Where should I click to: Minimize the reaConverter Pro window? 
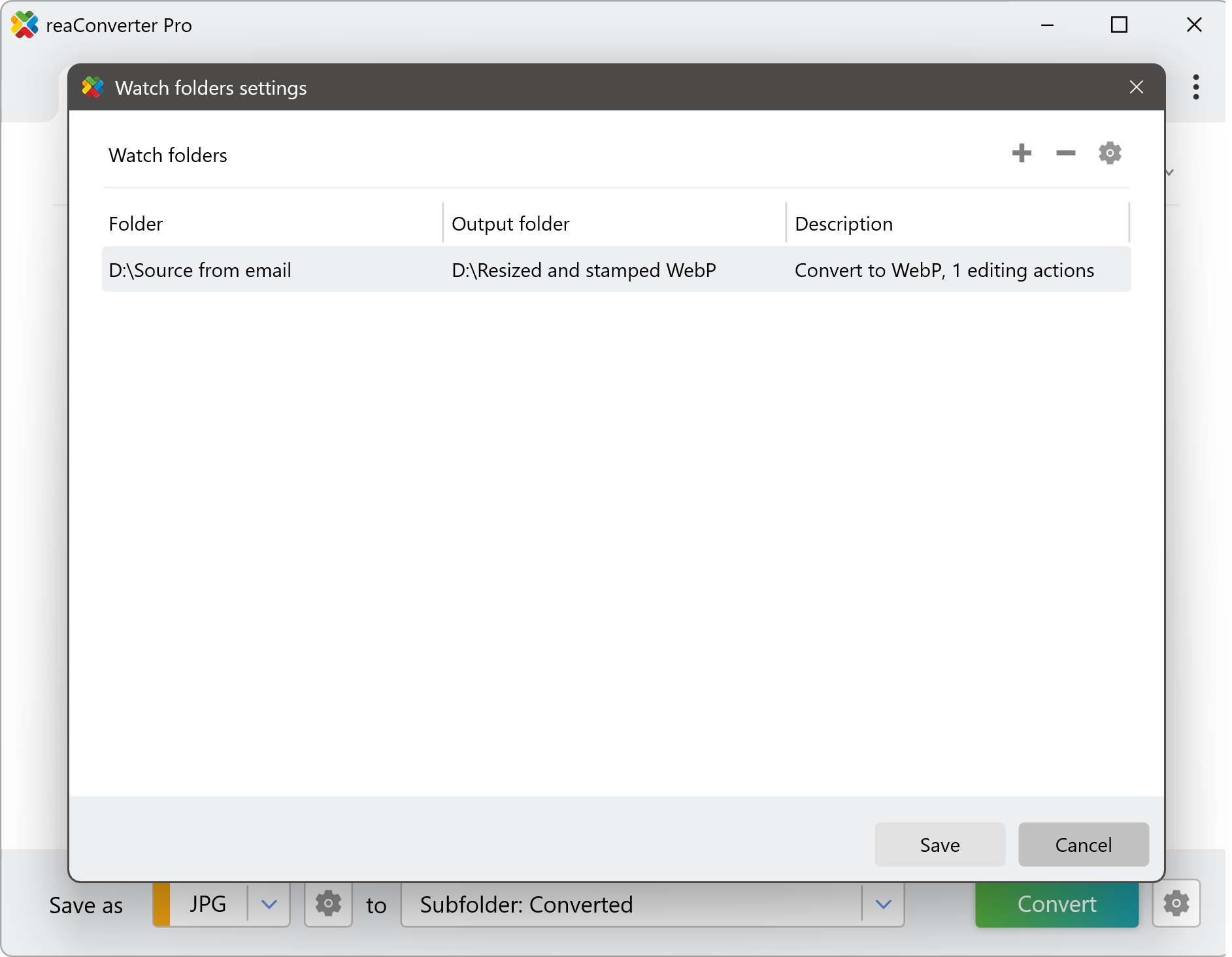[x=1047, y=25]
